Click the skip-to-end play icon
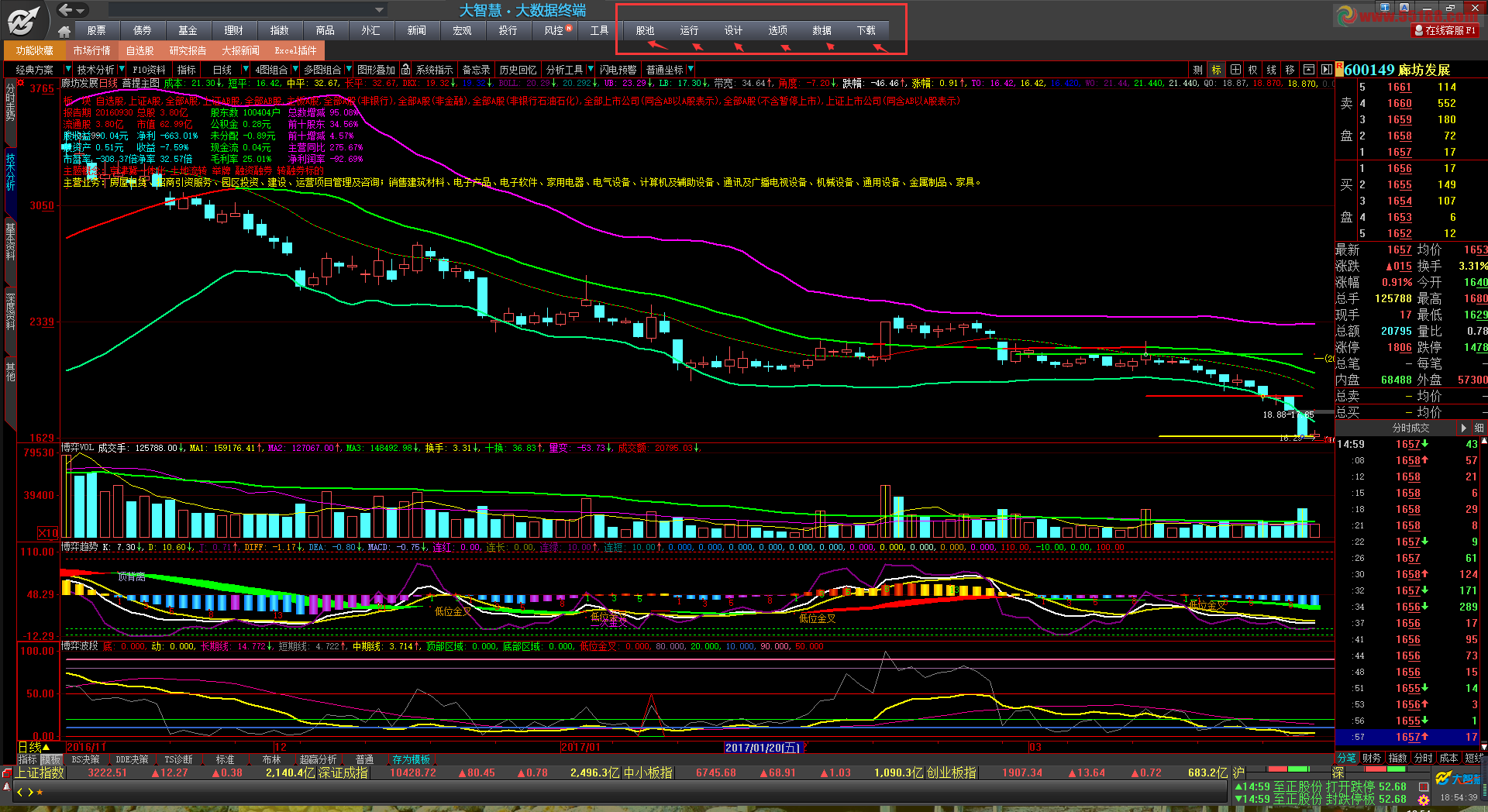This screenshot has height=812, width=1488. (1327, 70)
